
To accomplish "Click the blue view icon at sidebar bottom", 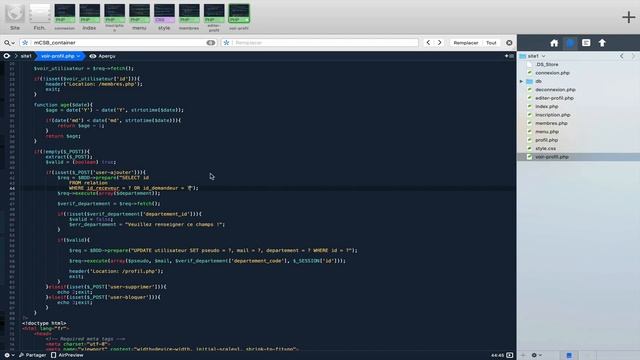I will 569,355.
